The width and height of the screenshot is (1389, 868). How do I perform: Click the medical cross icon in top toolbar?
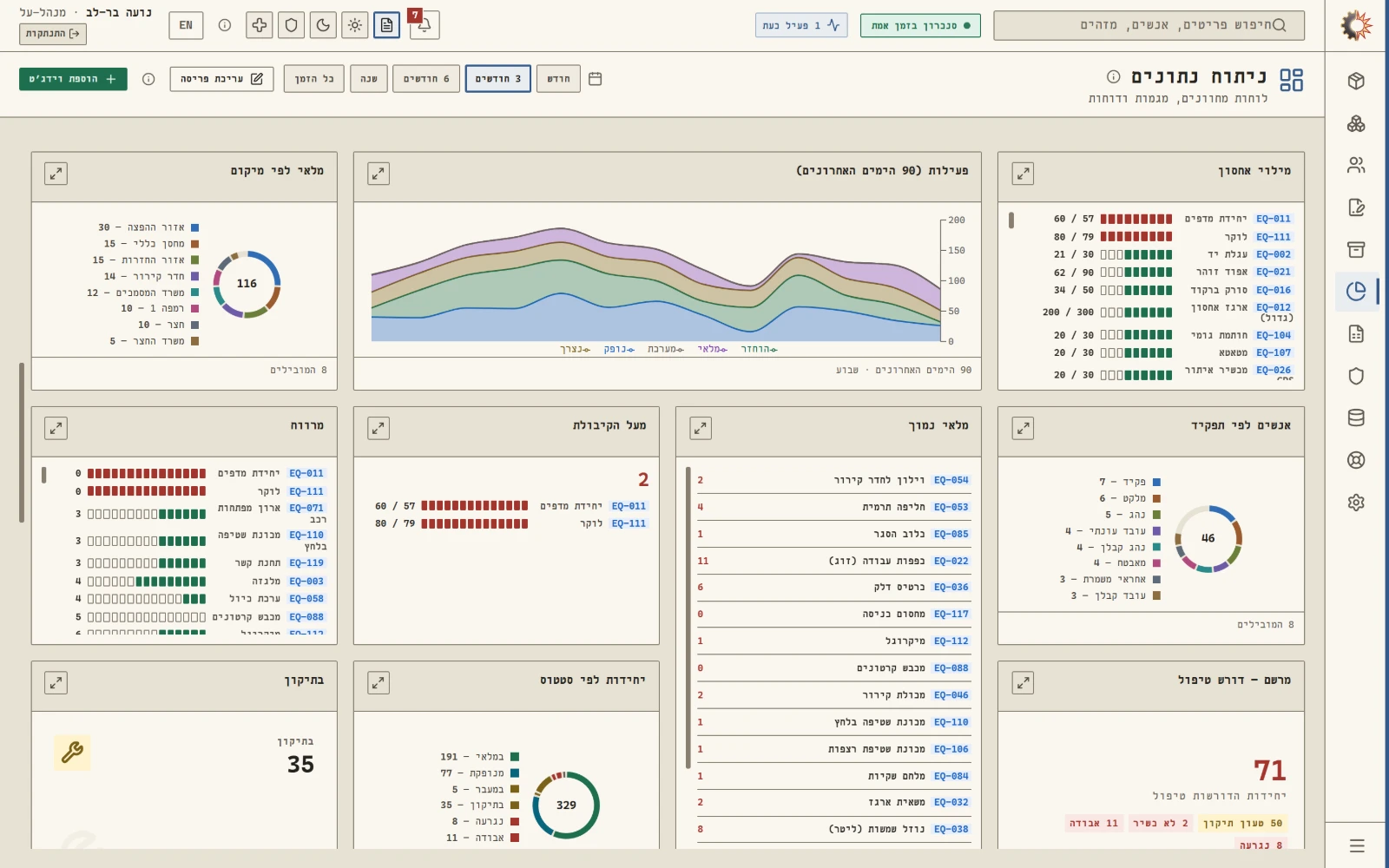pyautogui.click(x=260, y=25)
